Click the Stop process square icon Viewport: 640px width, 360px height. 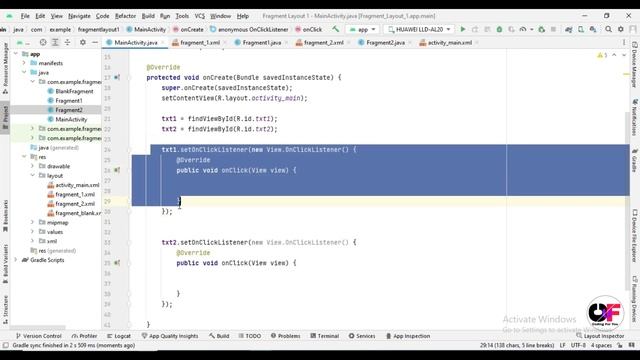tap(553, 29)
